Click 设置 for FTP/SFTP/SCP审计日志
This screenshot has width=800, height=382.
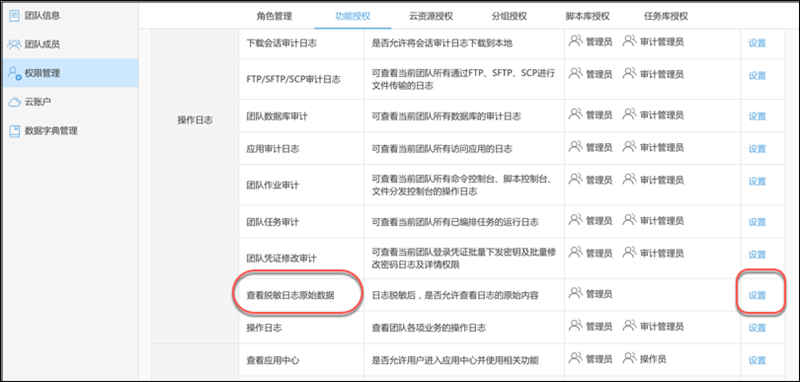coord(757,75)
